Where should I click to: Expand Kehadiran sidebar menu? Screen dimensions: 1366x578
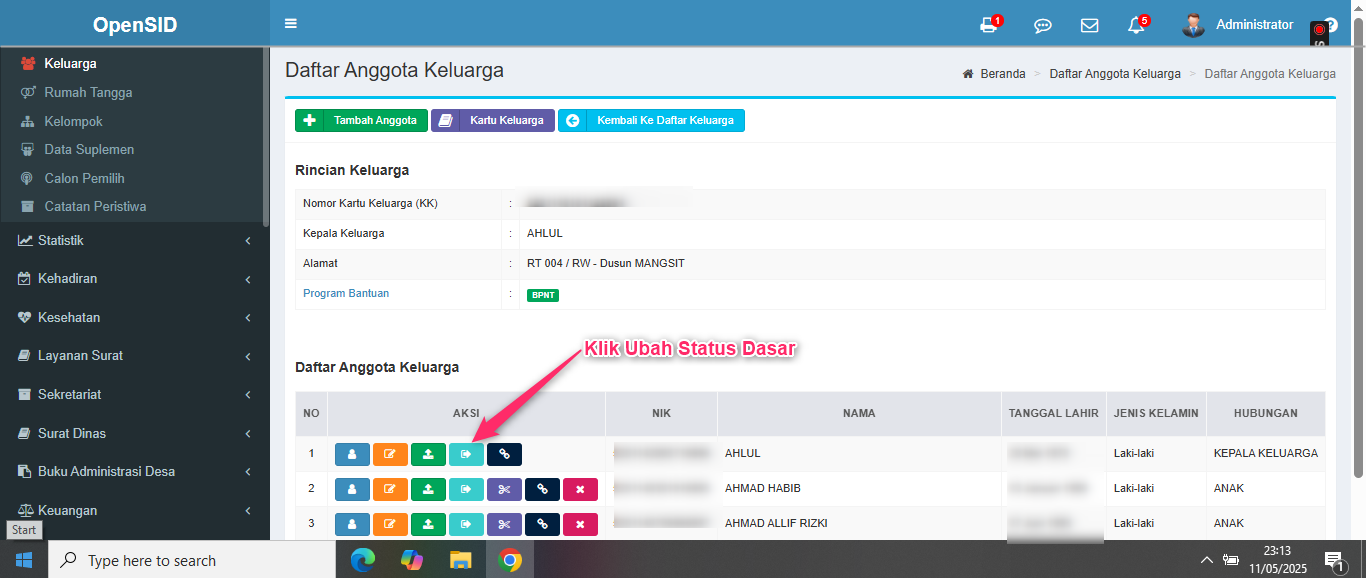click(x=135, y=279)
